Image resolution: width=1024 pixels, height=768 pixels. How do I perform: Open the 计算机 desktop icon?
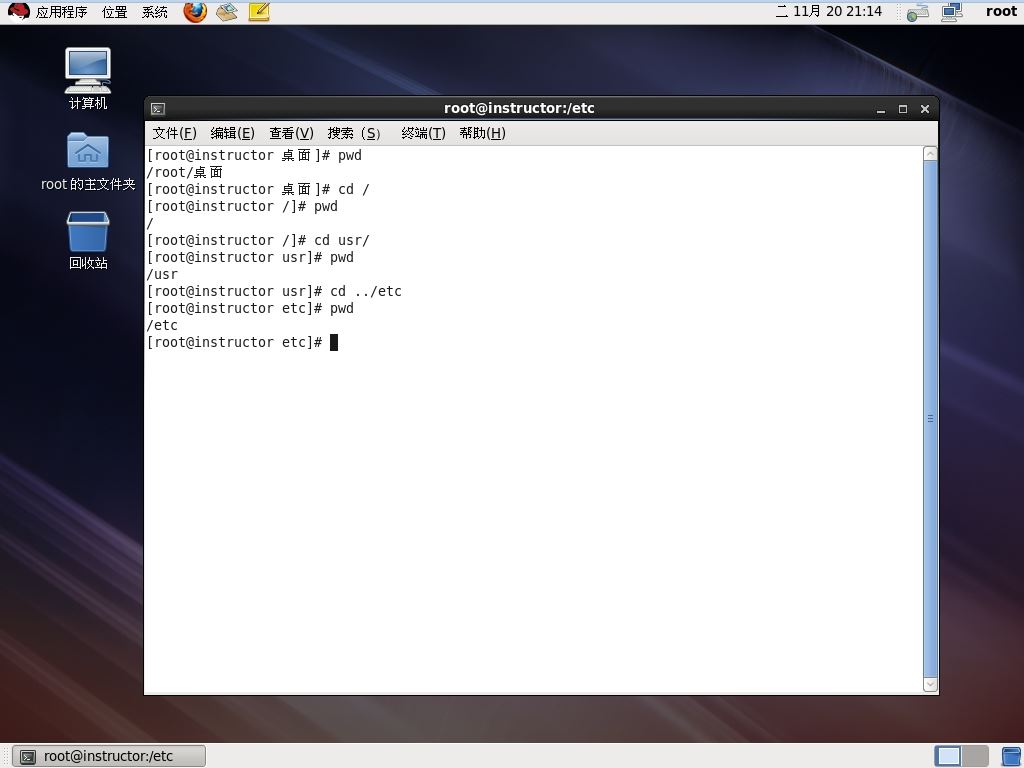click(88, 78)
